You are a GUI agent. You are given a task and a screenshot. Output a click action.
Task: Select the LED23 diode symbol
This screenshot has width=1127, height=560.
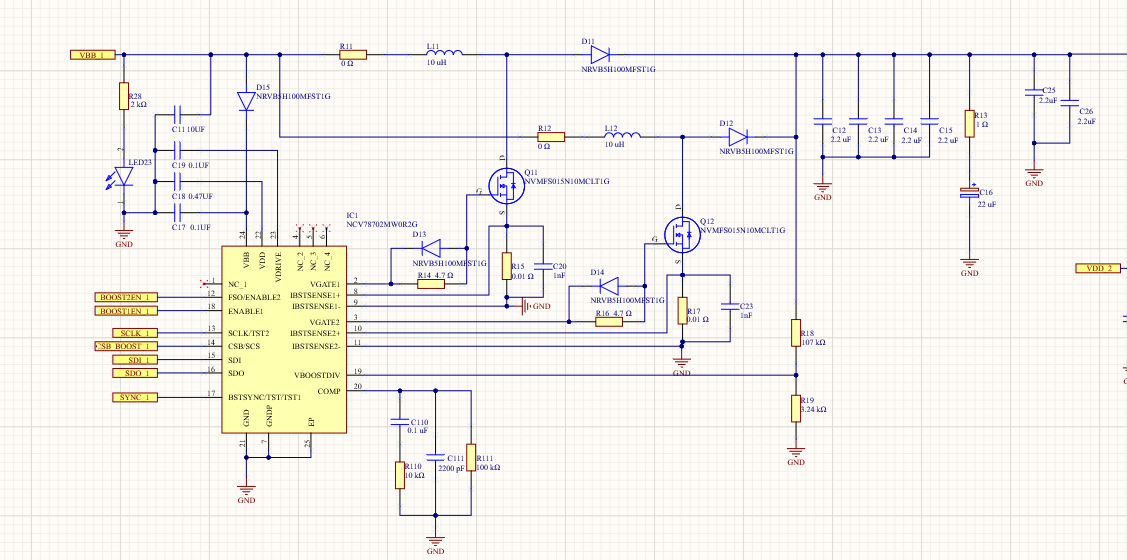[x=124, y=176]
